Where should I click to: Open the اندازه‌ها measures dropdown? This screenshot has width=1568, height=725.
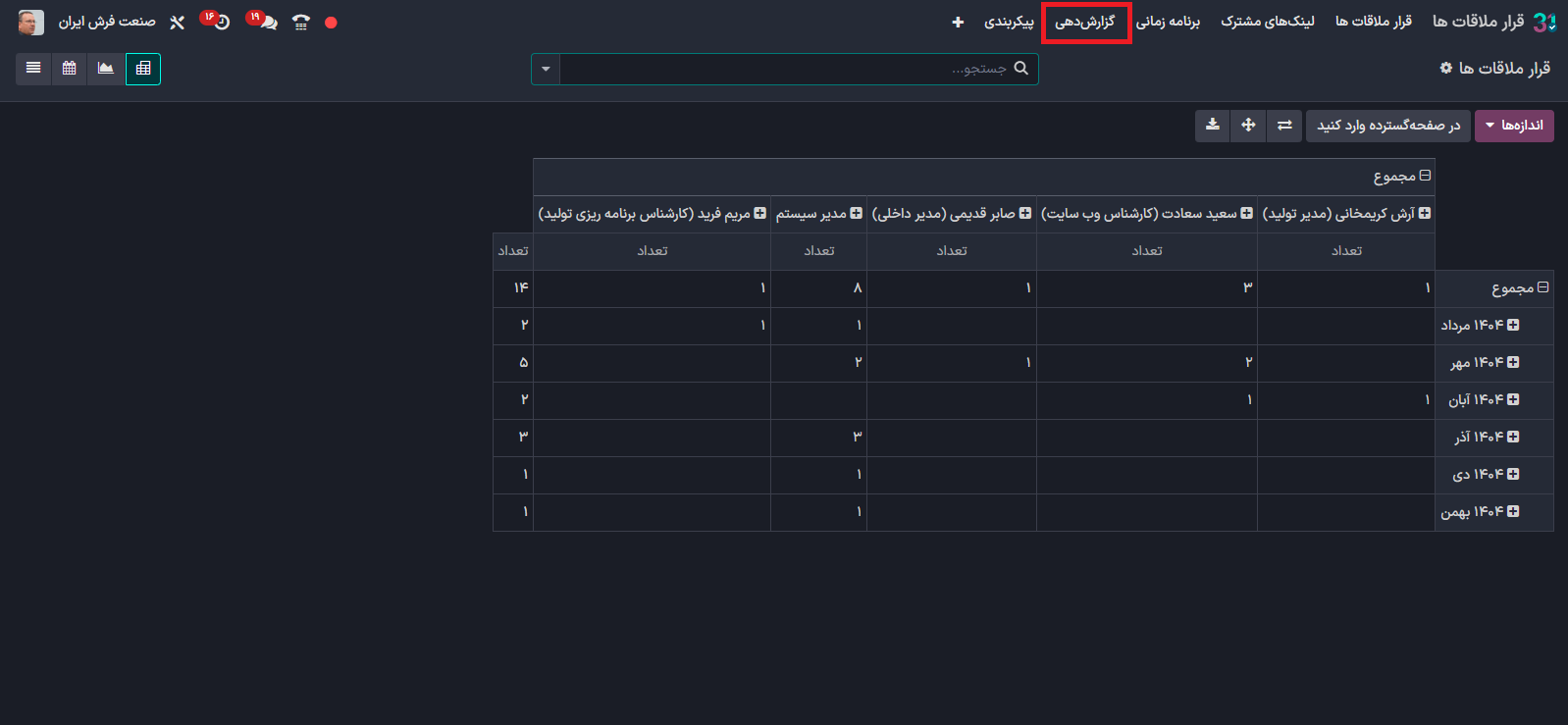(1513, 126)
